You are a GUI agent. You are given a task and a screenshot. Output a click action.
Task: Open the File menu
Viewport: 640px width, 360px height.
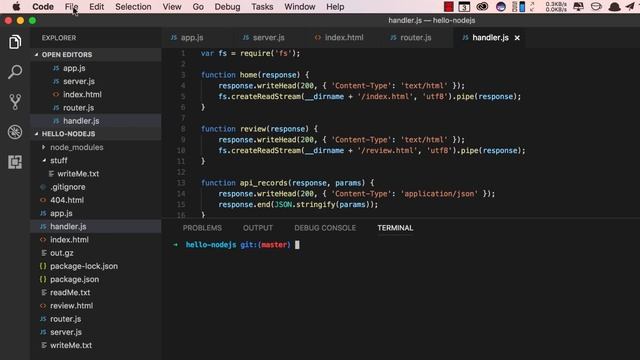point(71,7)
